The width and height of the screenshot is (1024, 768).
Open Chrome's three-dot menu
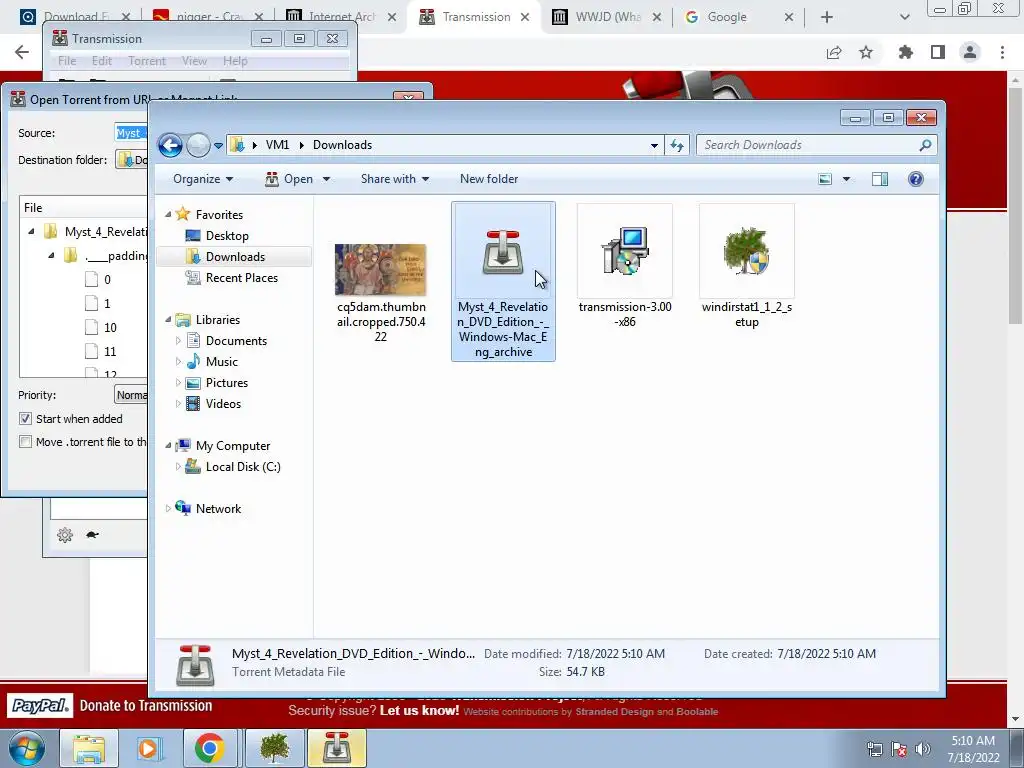1002,52
